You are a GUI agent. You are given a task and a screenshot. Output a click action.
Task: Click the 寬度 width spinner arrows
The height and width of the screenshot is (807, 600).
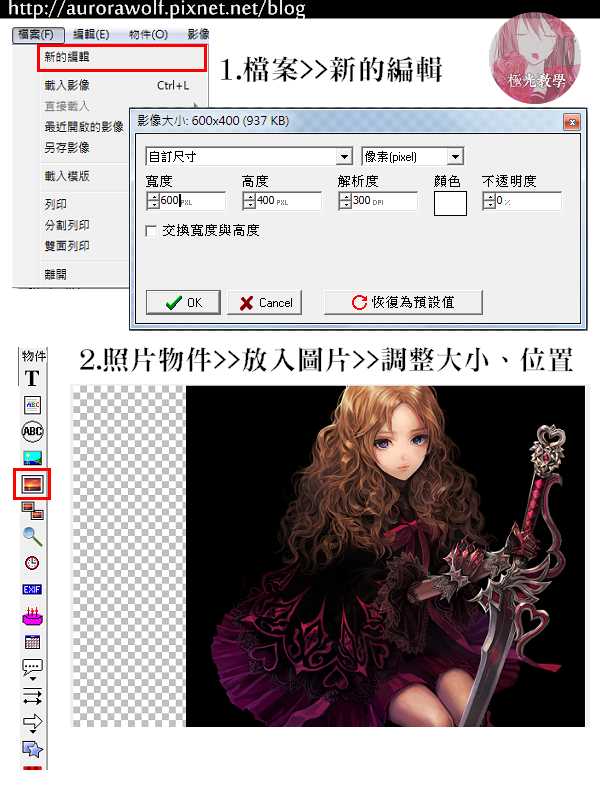tap(153, 201)
